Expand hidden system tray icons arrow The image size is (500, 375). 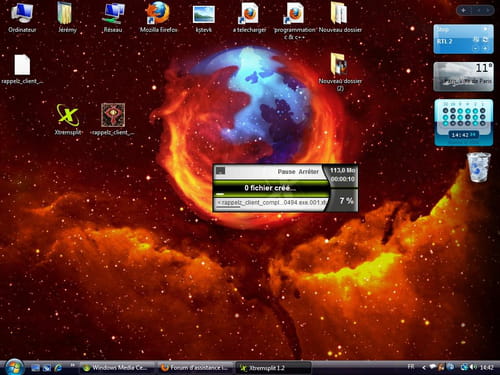(x=424, y=368)
